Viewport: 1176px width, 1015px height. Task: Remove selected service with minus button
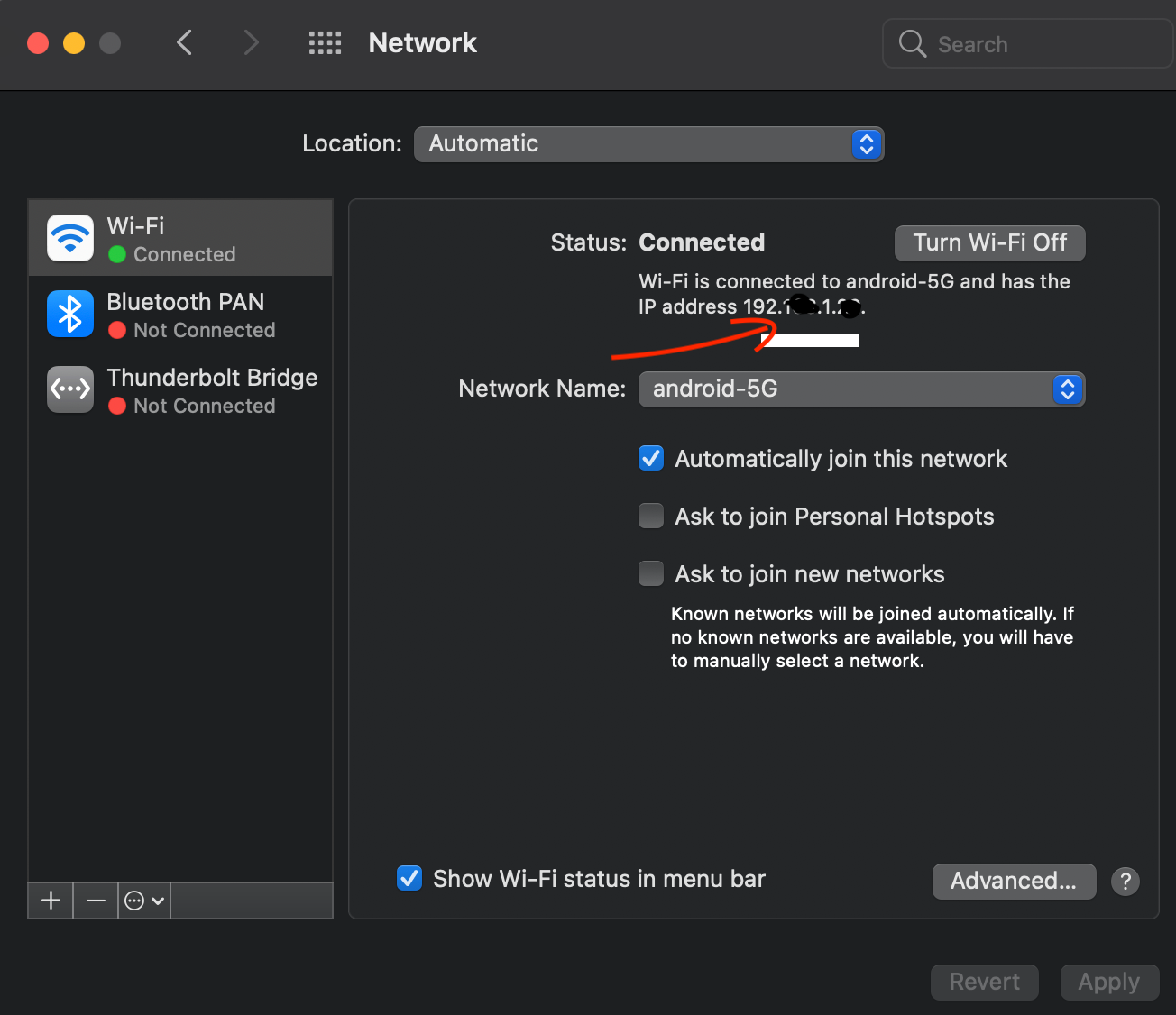96,901
